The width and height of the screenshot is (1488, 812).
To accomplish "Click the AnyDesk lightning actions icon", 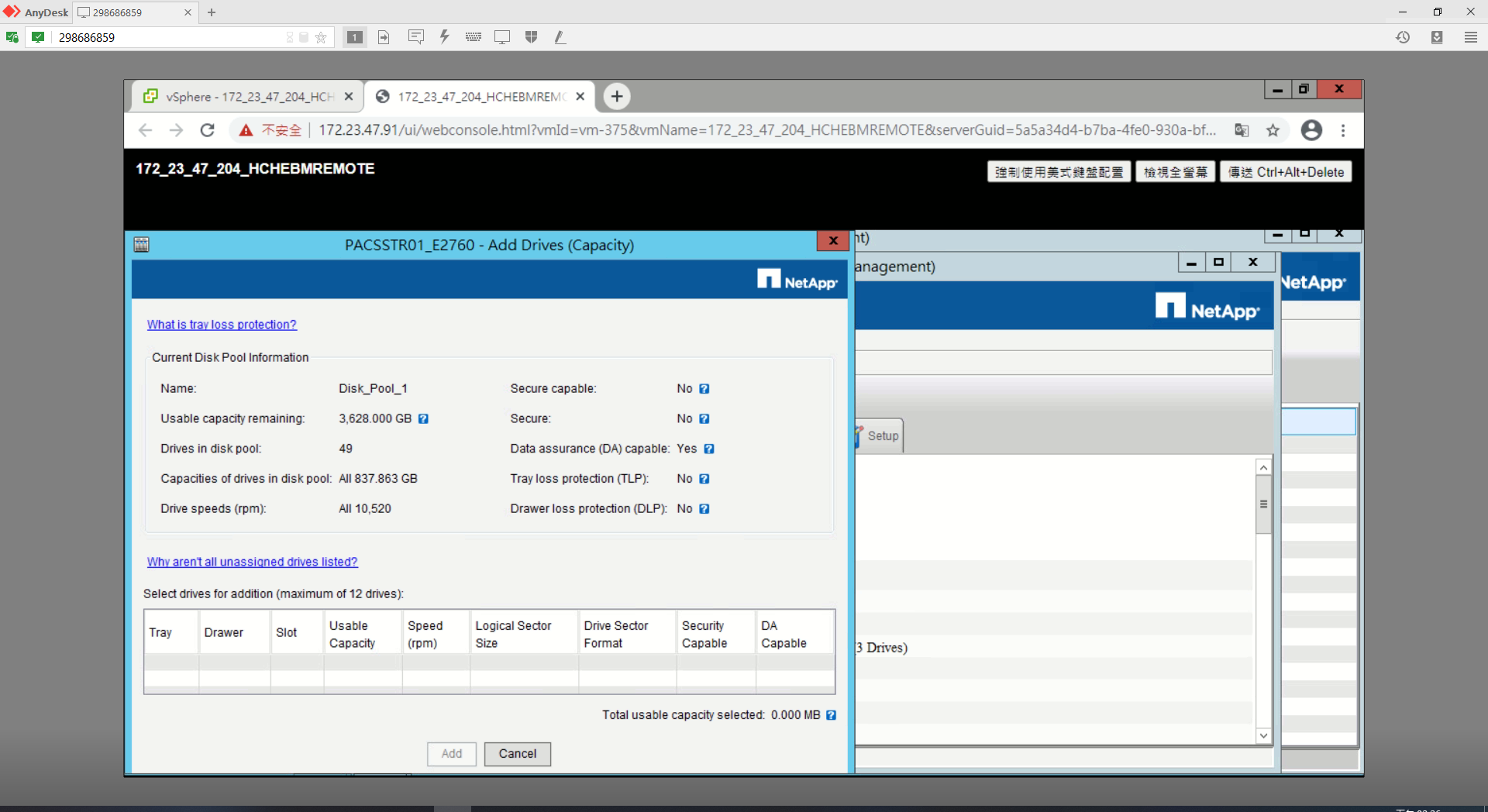I will [444, 37].
